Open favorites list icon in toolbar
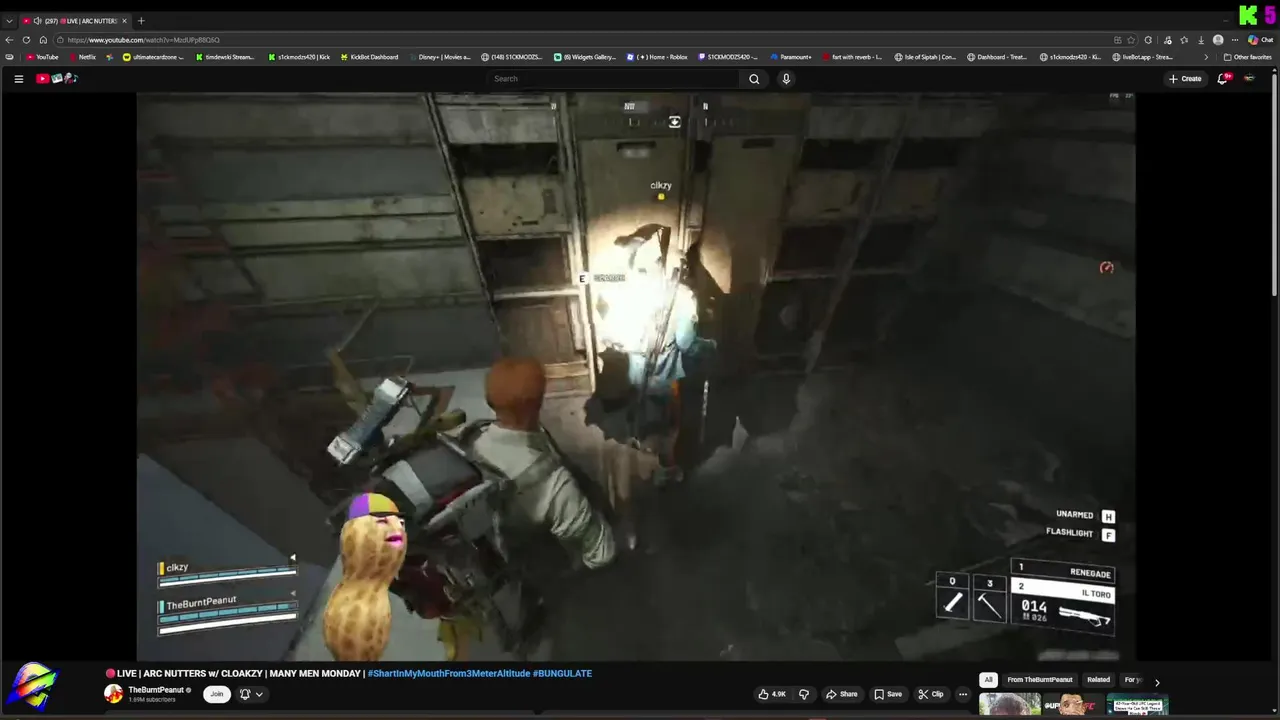Viewport: 1280px width, 720px height. click(1184, 40)
